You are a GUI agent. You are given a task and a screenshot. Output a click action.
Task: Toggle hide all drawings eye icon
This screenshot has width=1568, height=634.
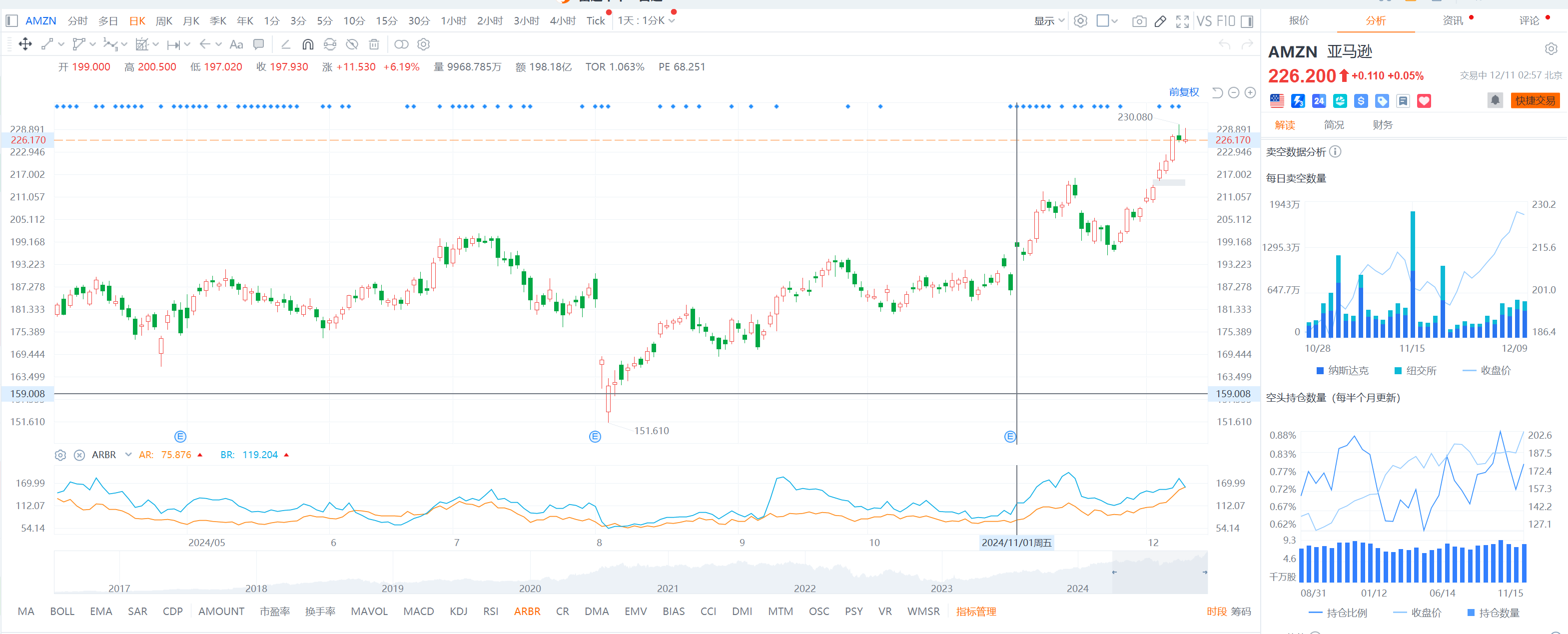point(352,44)
